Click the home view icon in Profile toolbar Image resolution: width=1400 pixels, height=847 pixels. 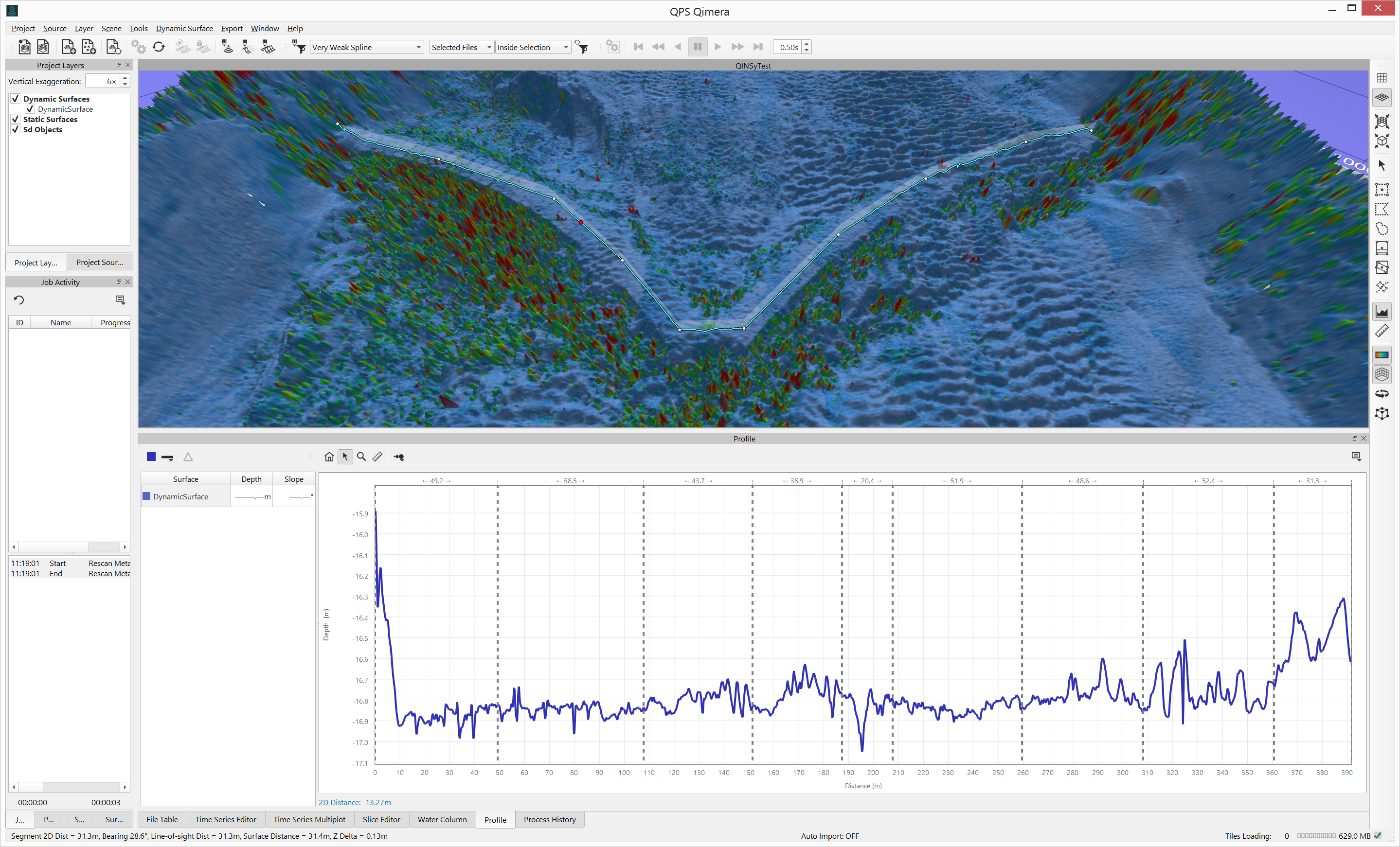tap(329, 457)
